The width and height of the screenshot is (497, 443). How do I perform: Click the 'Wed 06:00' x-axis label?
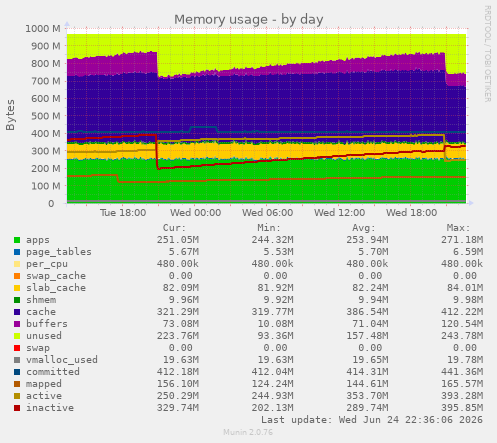click(267, 213)
